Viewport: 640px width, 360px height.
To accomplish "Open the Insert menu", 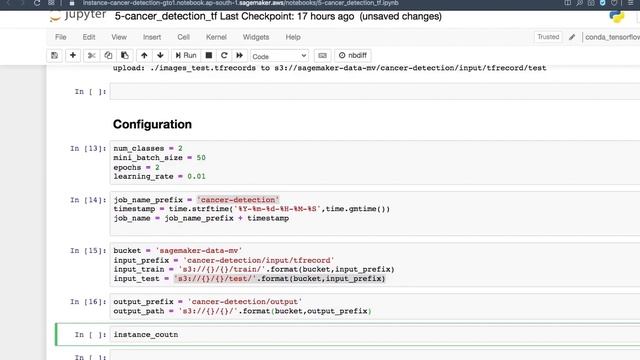I will pyautogui.click(x=152, y=37).
